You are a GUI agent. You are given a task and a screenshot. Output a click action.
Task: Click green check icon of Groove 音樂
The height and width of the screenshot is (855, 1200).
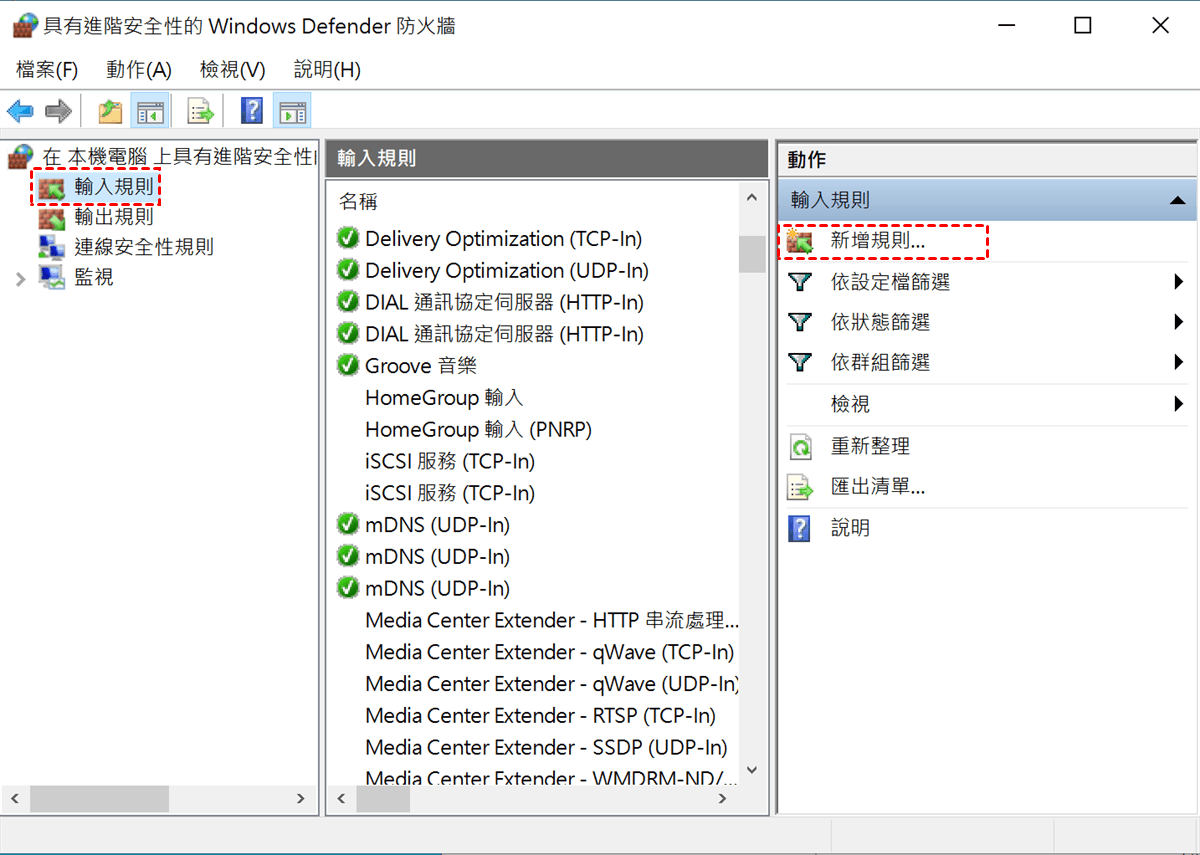coord(348,366)
